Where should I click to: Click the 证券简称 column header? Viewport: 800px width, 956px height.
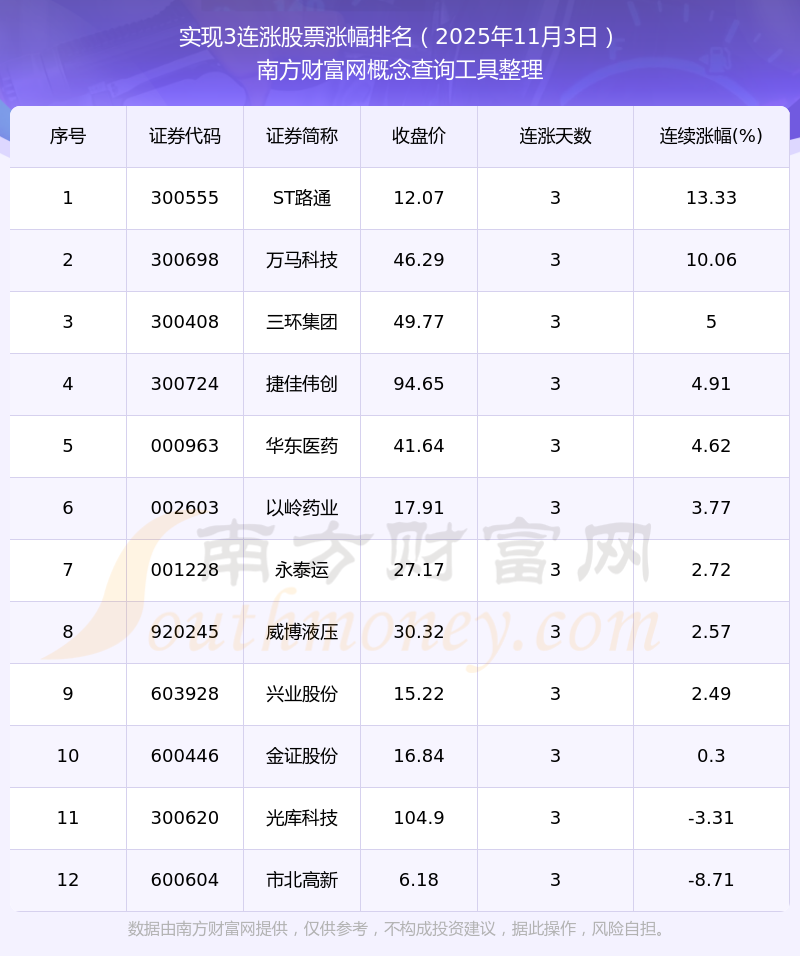(302, 136)
